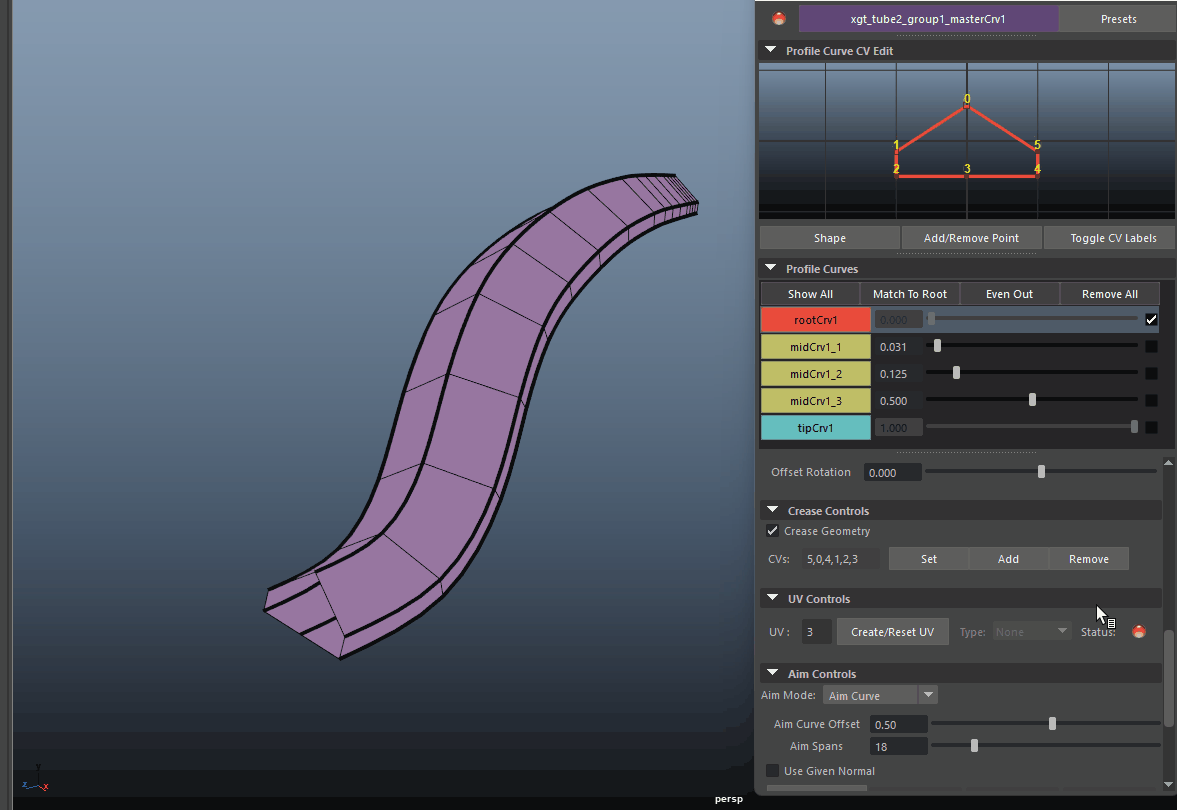The width and height of the screenshot is (1177, 810).
Task: Click the UV status indicator icon
Action: point(1138,632)
